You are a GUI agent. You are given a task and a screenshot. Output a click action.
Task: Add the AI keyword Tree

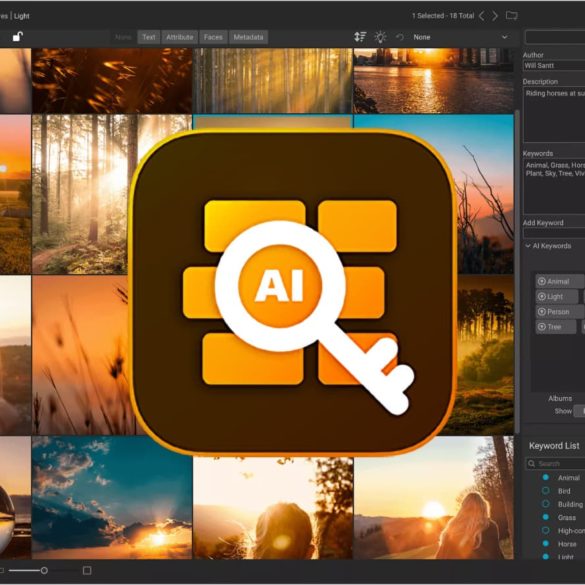556,327
